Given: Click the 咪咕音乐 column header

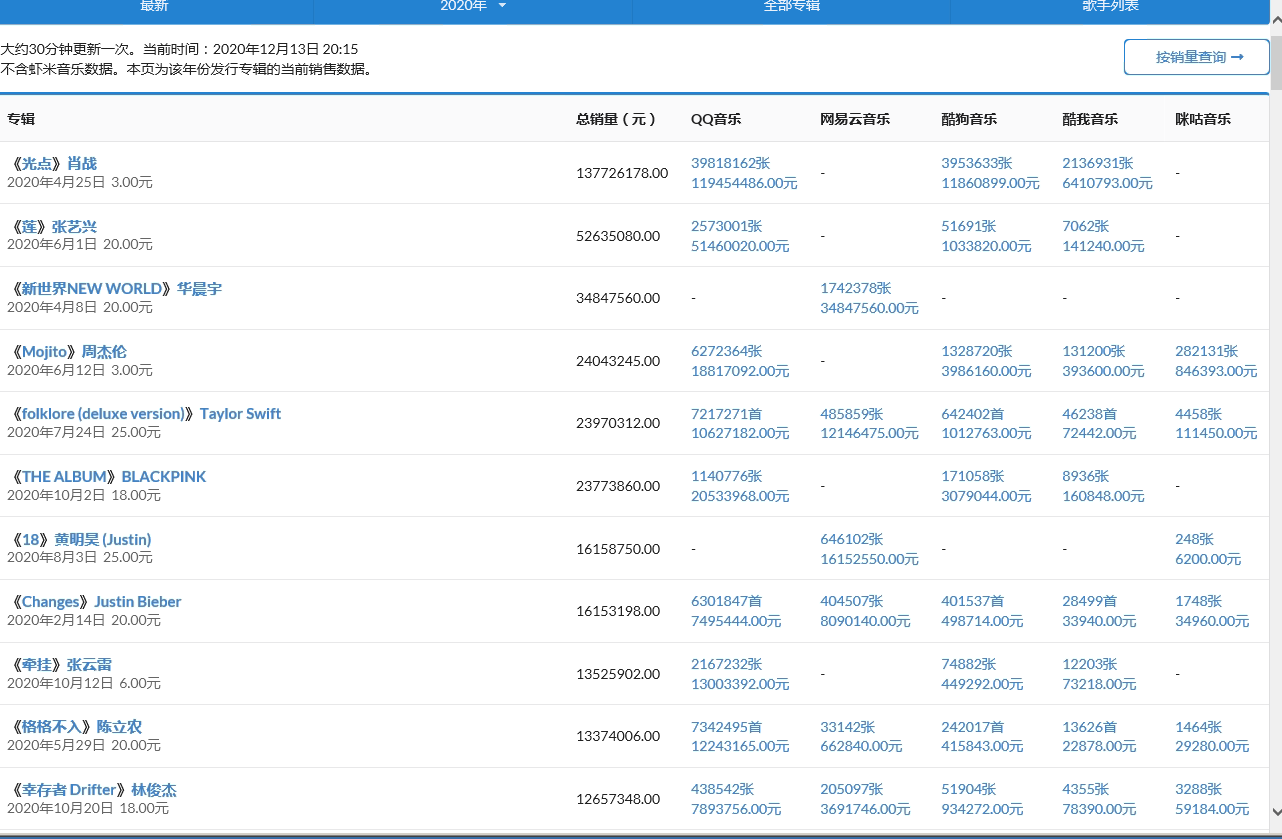Looking at the screenshot, I should click(x=1203, y=119).
